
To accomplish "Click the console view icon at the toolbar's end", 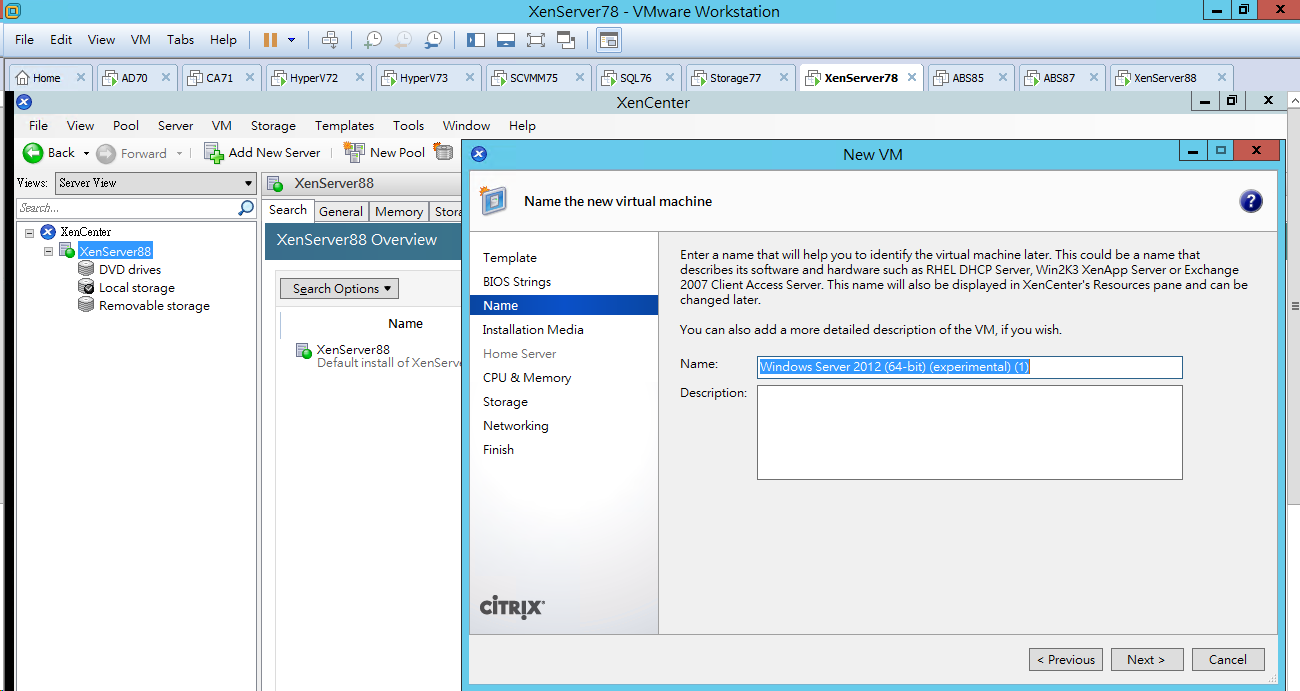I will tap(608, 40).
